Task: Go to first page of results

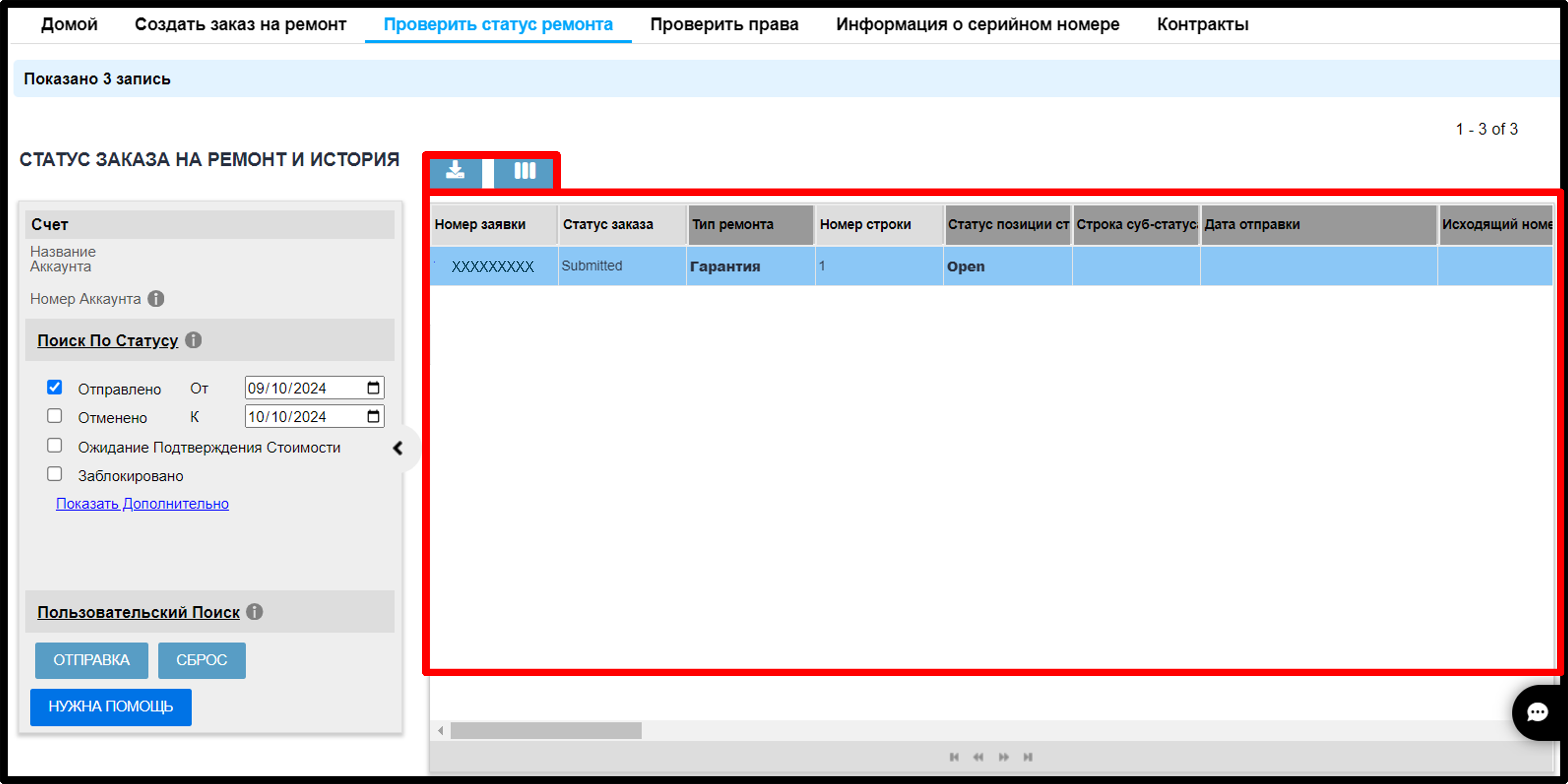Action: coord(954,757)
